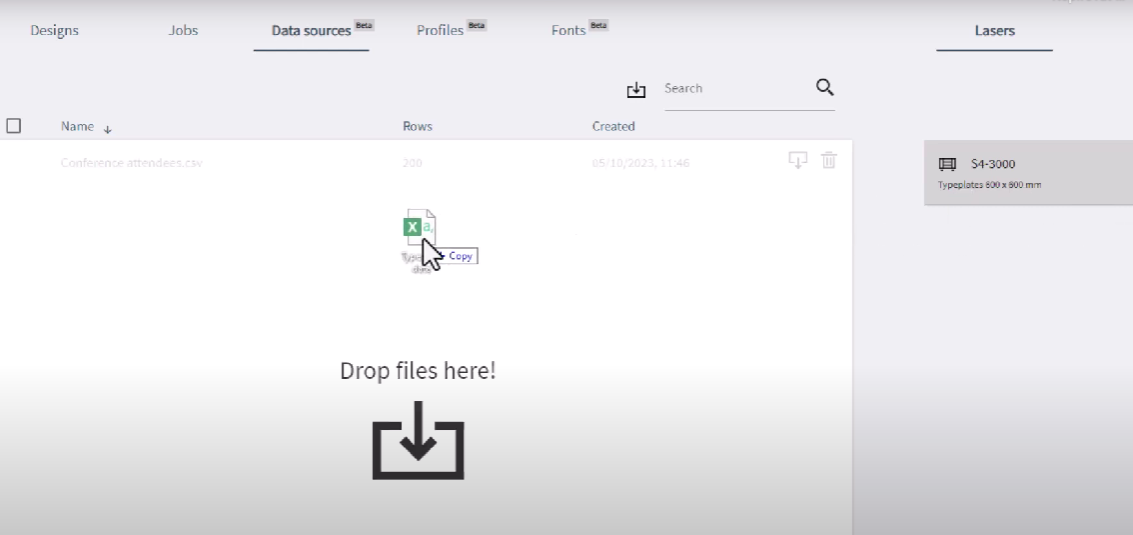Screen dimensions: 1133x535
Task: Click the magnifying glass search icon
Action: pos(825,87)
